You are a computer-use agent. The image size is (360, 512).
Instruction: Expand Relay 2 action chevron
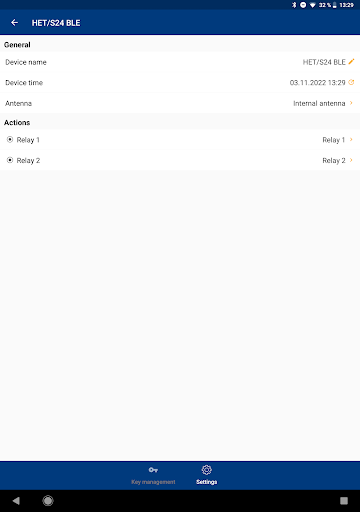[351, 160]
